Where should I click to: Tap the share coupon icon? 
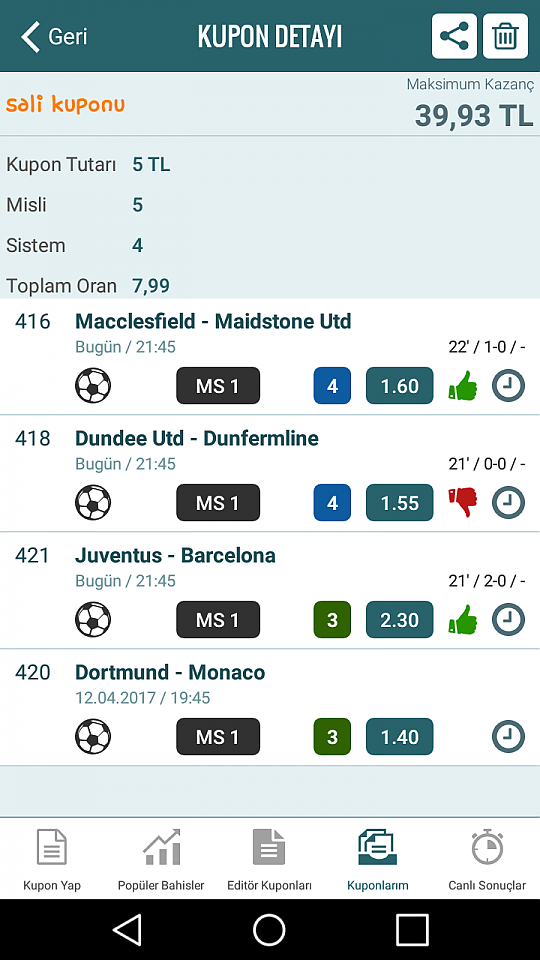(454, 36)
